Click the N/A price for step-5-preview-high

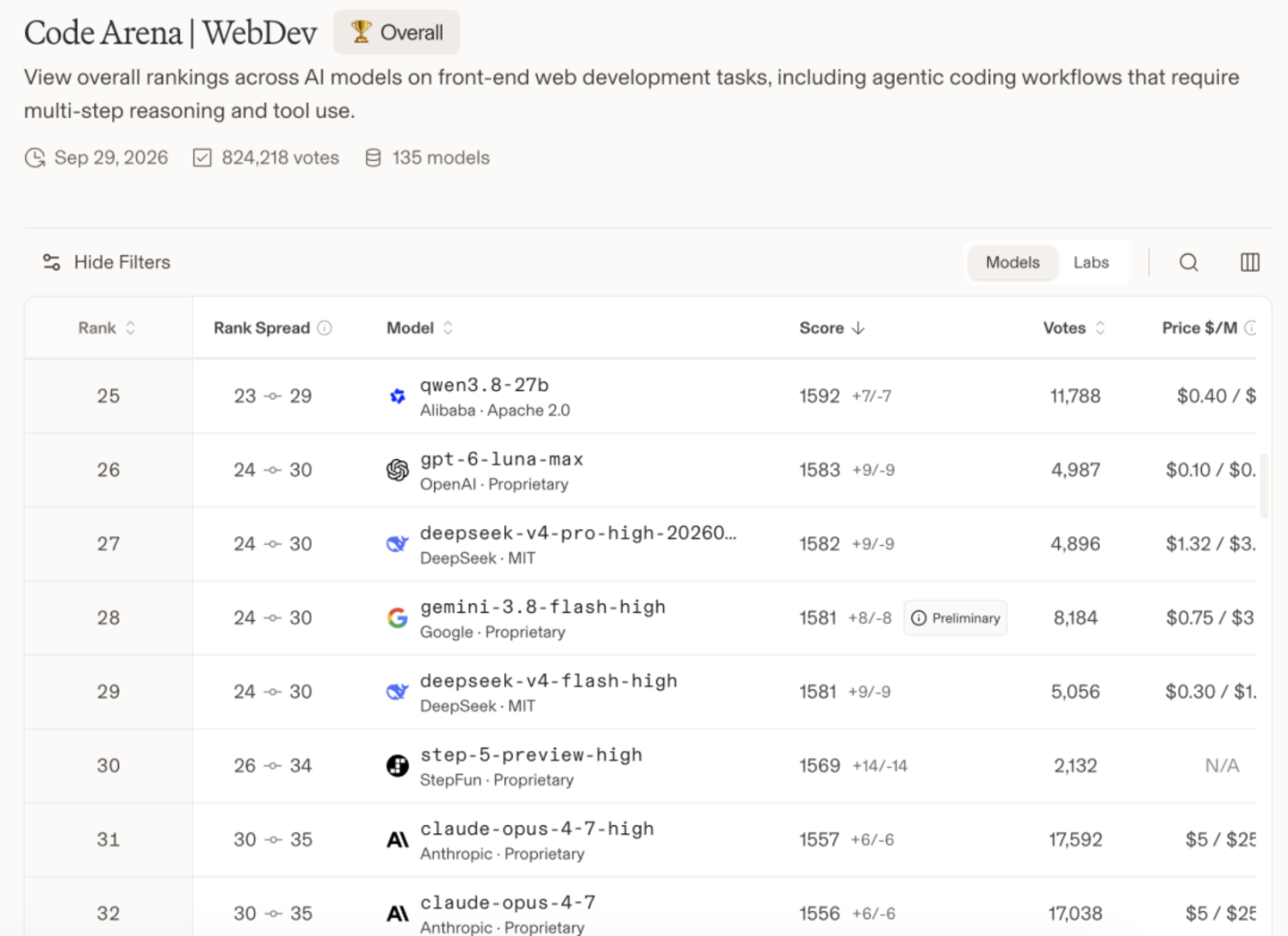[x=1222, y=766]
